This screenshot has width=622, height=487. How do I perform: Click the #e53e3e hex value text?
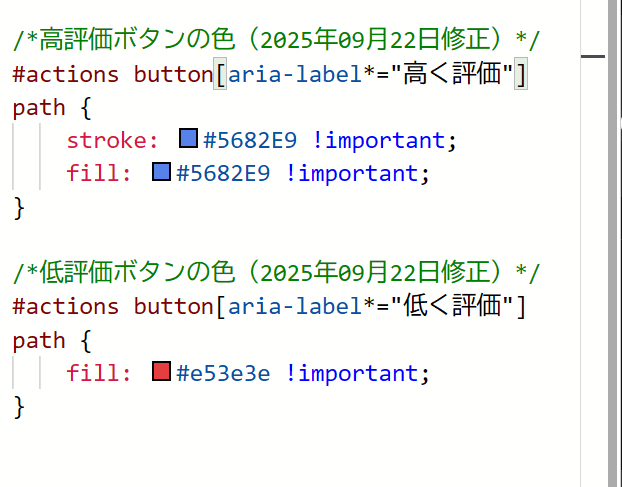(x=223, y=374)
